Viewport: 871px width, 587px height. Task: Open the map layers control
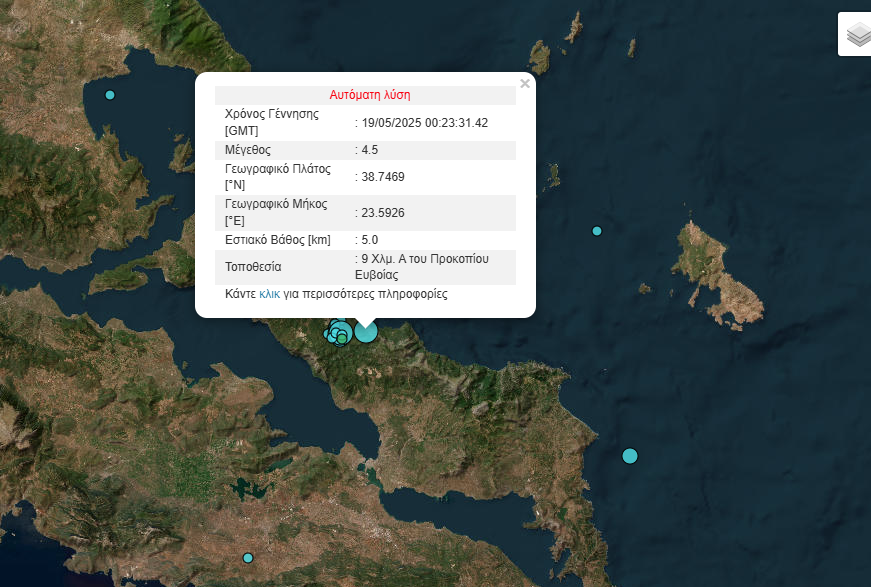tap(857, 35)
